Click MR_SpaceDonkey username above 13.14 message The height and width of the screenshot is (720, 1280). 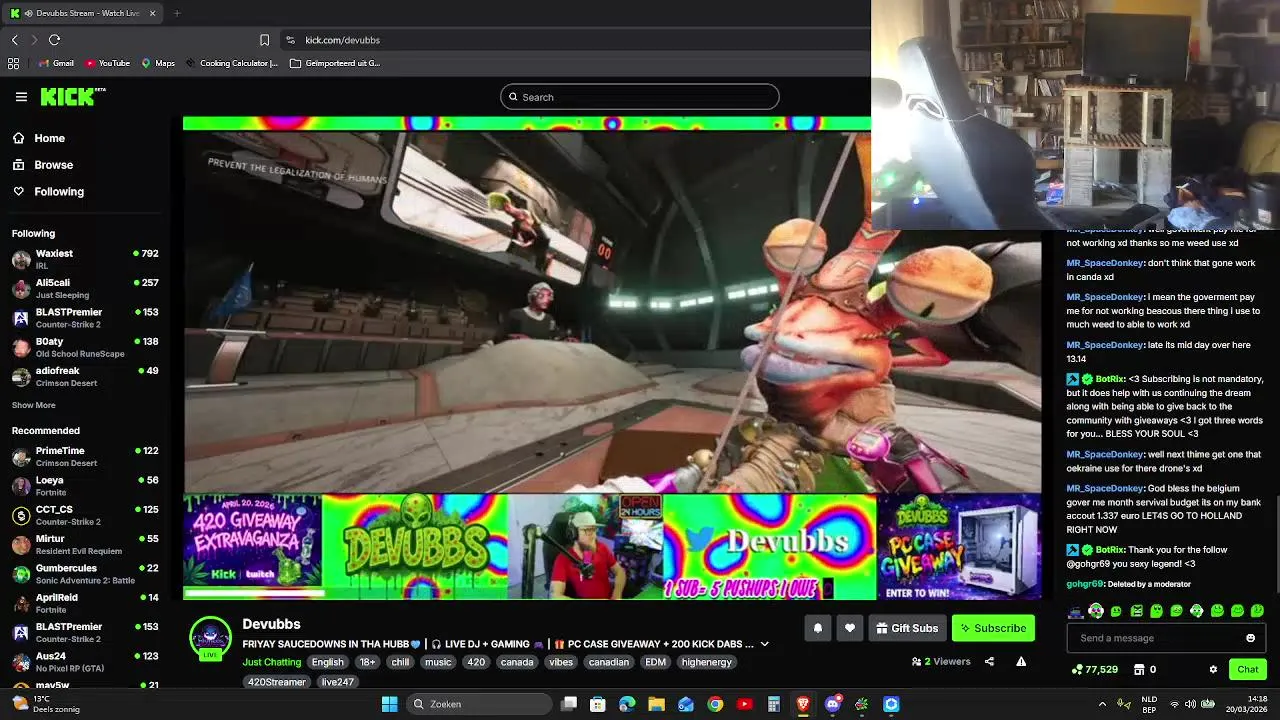(x=1105, y=345)
